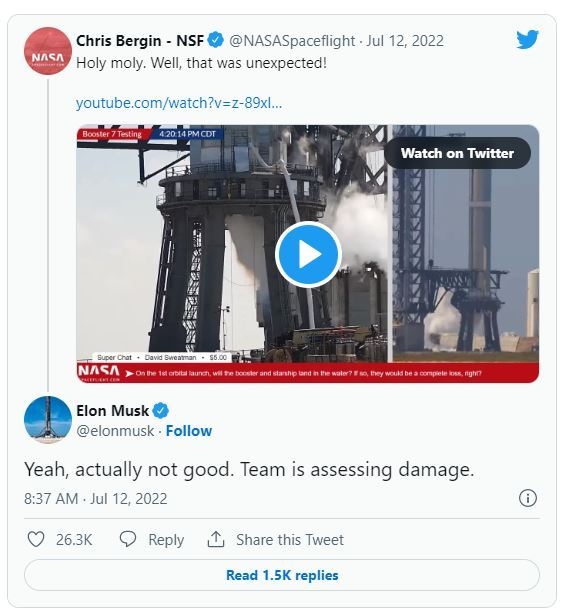Open the NASASpaceflight profile avatar

click(x=48, y=51)
